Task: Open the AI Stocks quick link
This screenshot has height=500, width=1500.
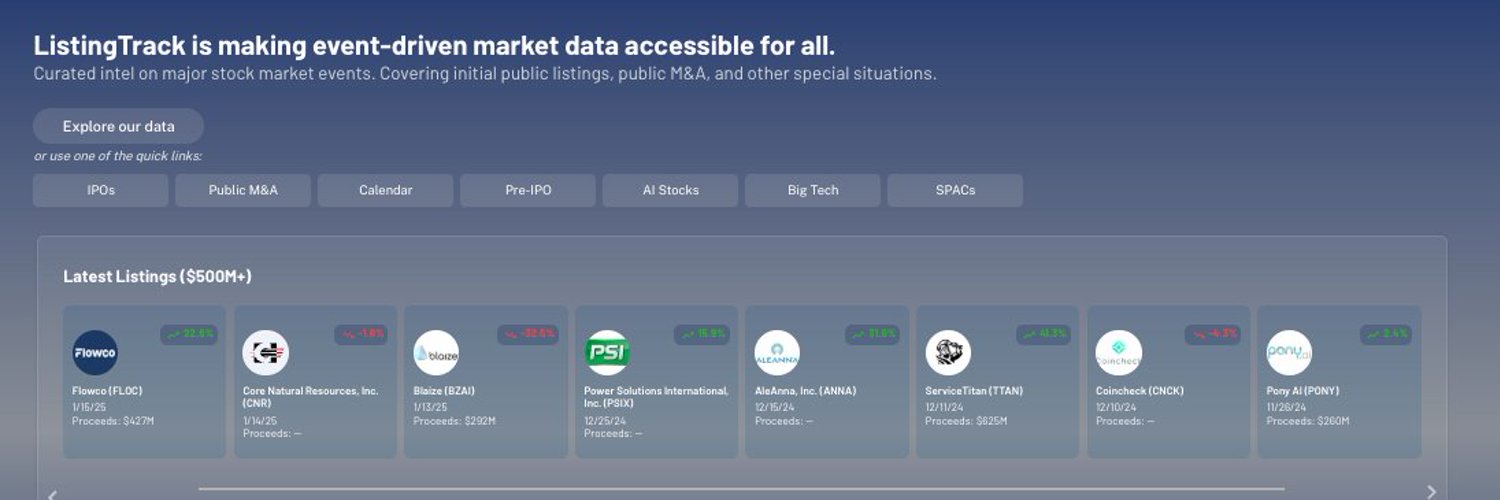Action: 670,190
